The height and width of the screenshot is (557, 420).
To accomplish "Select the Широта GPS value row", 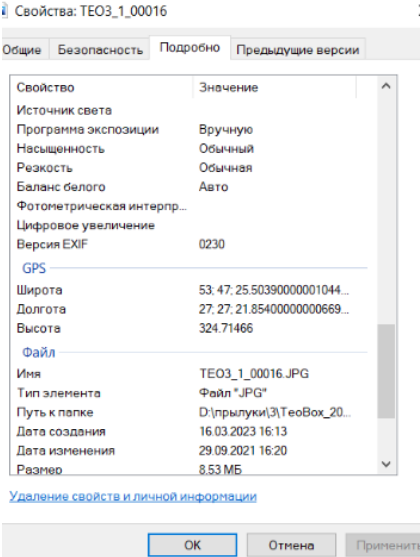I will pyautogui.click(x=192, y=290).
